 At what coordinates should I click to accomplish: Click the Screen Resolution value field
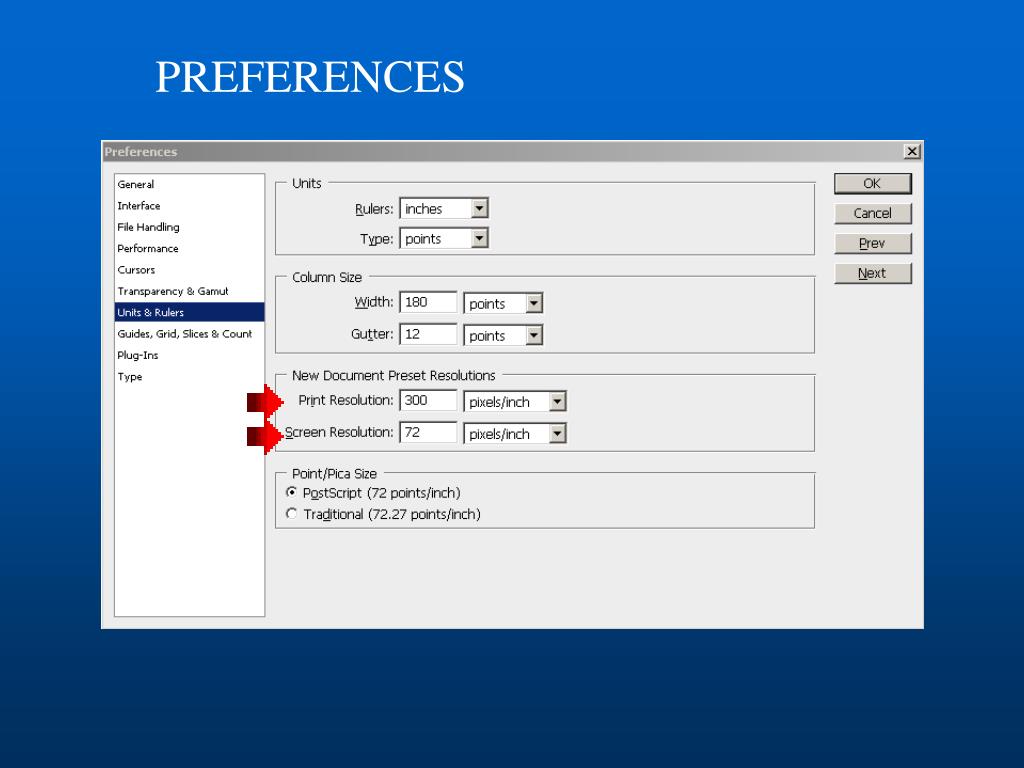tap(428, 432)
